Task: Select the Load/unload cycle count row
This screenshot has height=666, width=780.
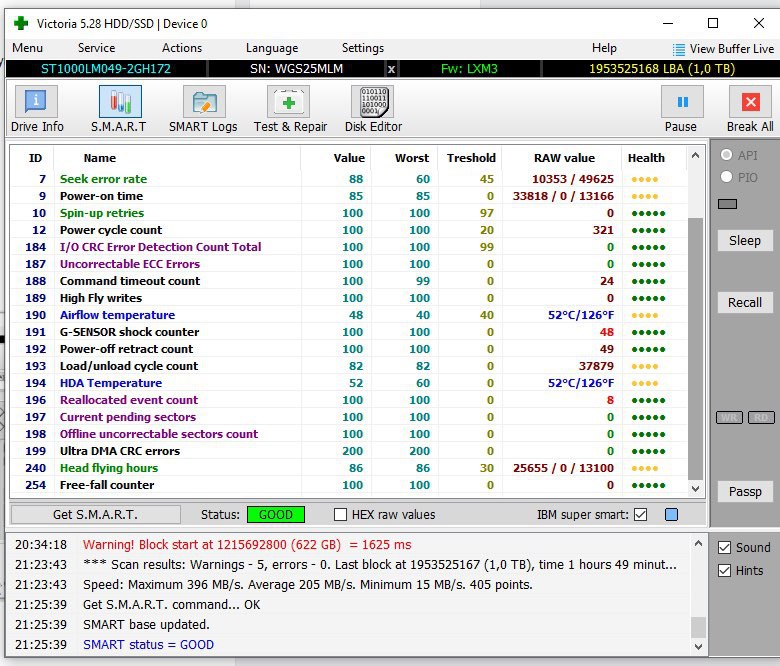Action: tap(349, 366)
